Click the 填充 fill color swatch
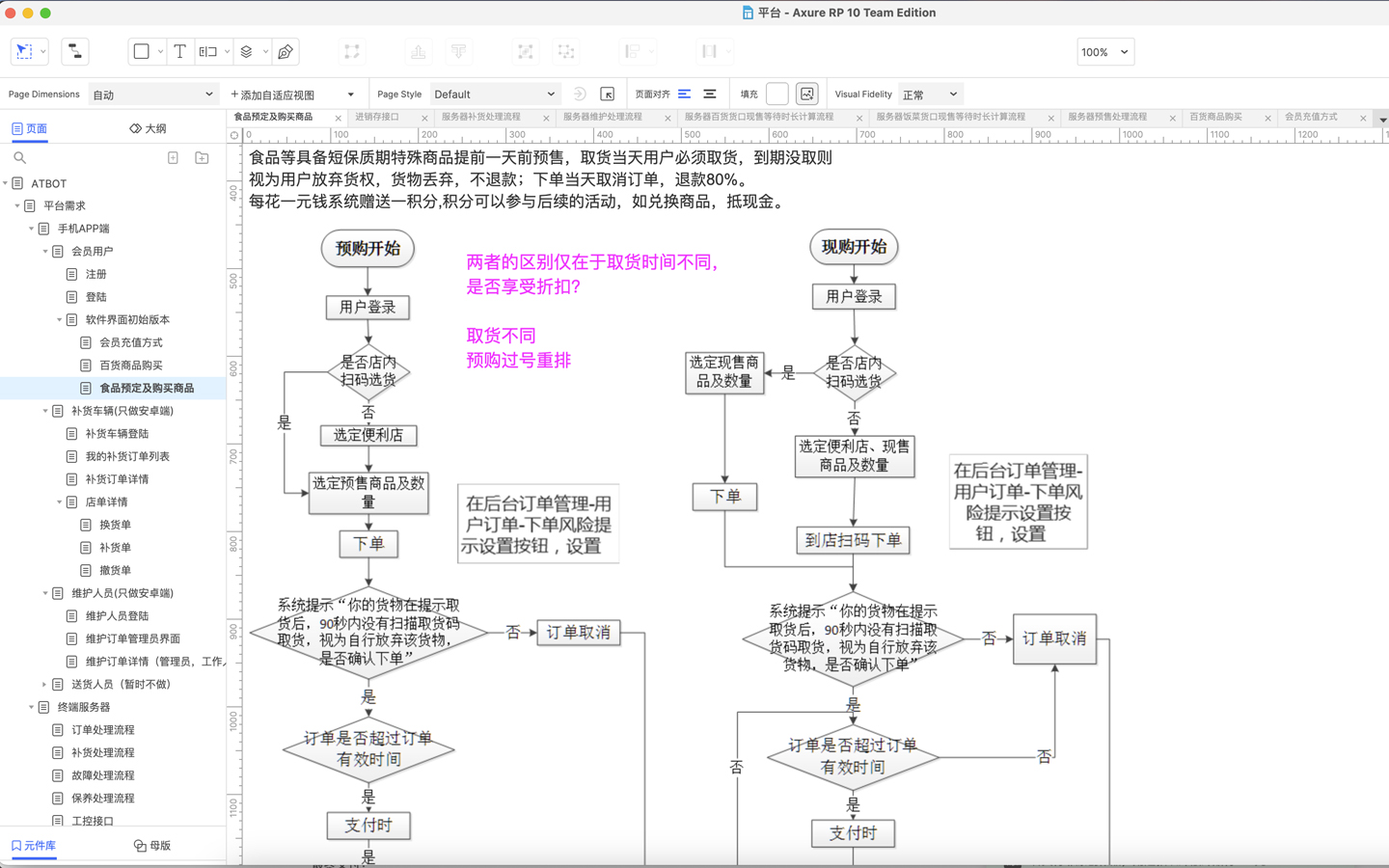 point(776,94)
